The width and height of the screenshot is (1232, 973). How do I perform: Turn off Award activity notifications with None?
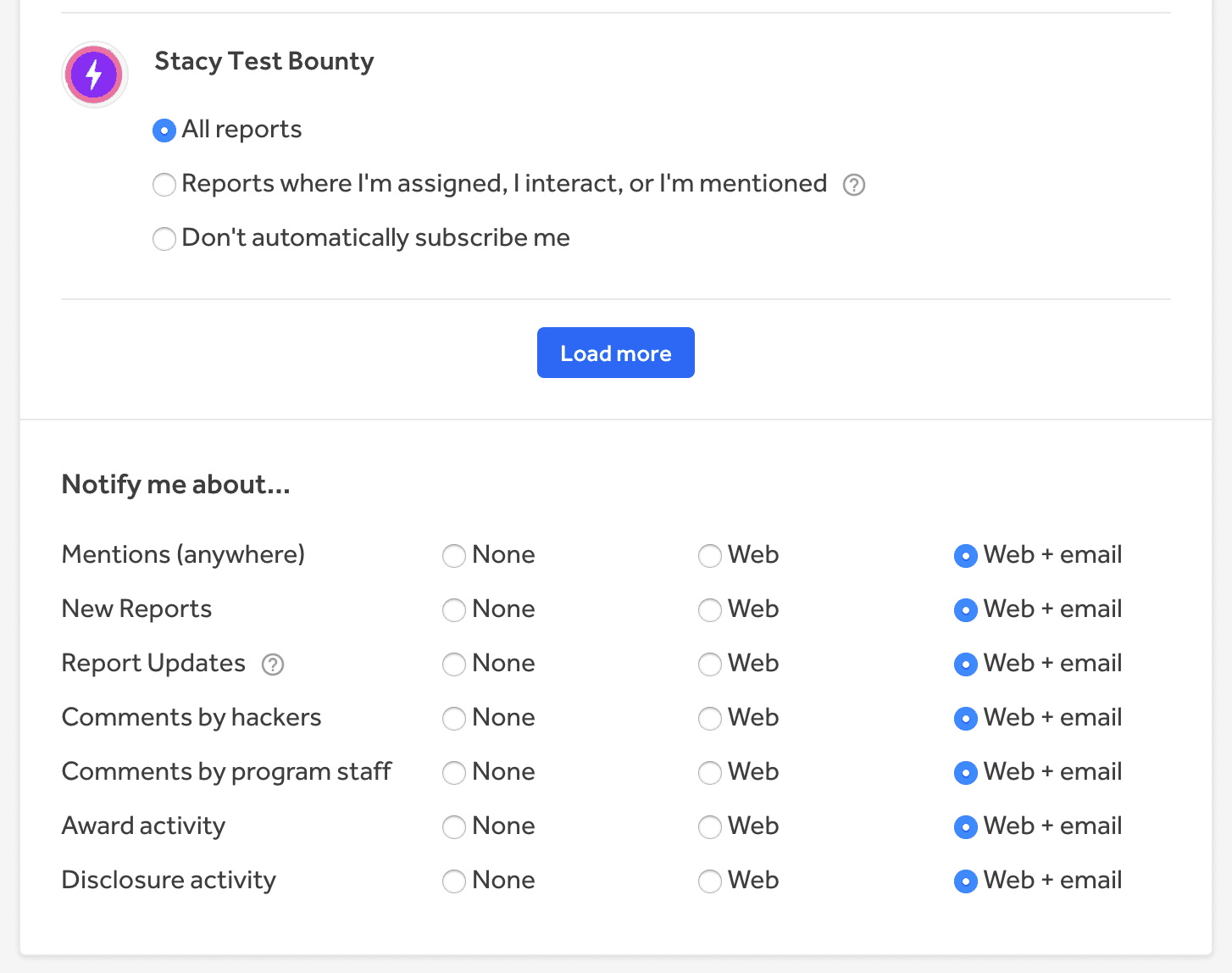point(454,827)
